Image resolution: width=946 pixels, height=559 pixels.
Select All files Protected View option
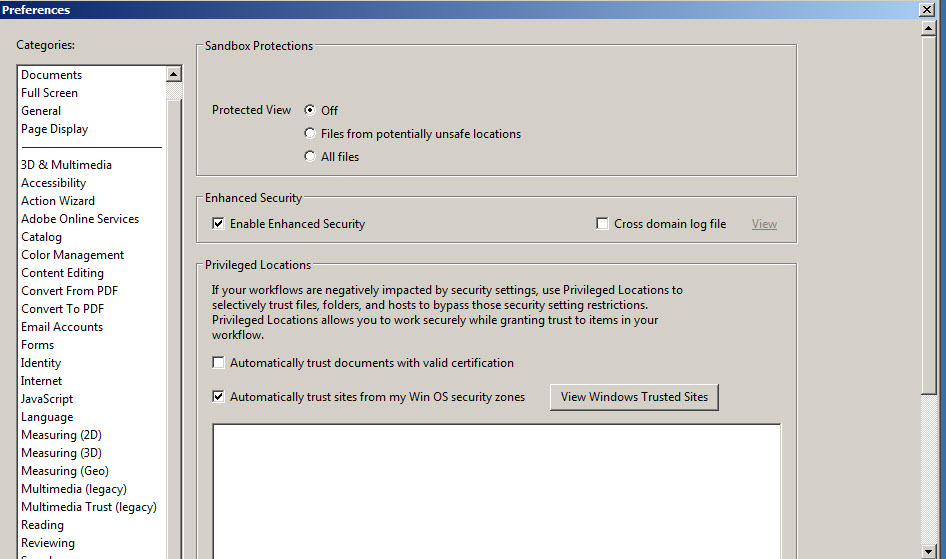(x=310, y=156)
